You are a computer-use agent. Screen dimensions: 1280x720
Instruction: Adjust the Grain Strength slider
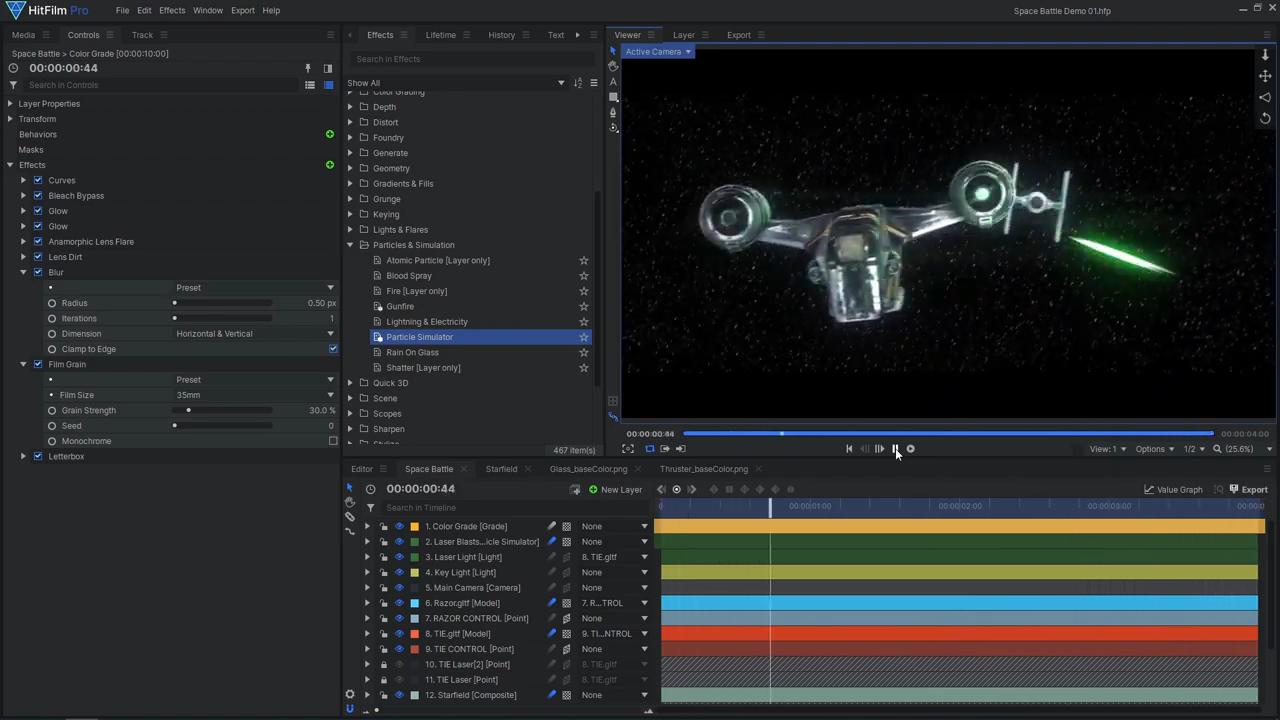coord(222,410)
